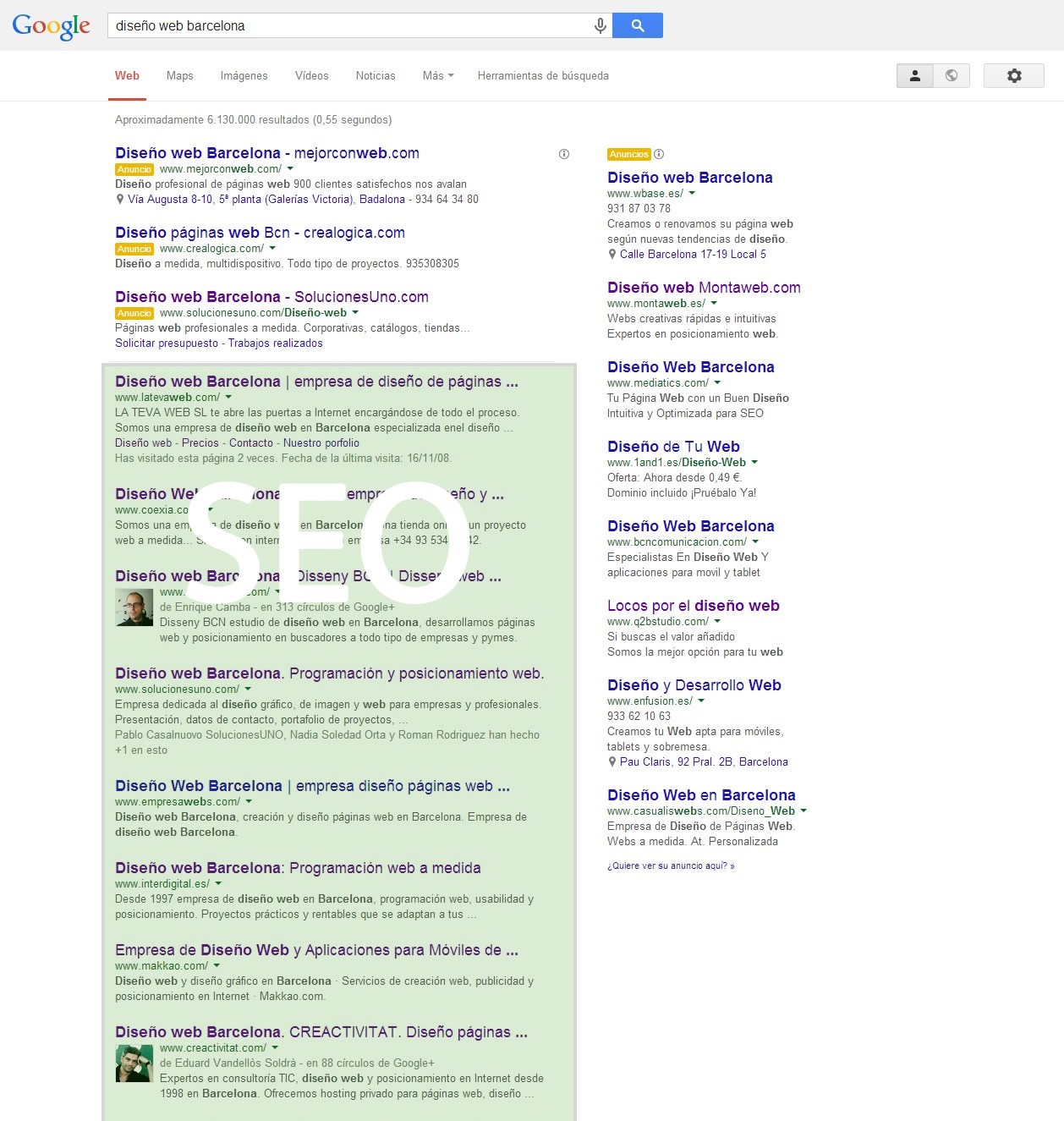
Task: Open CREACTIVITAT Diseño páginas result
Action: click(x=321, y=1032)
